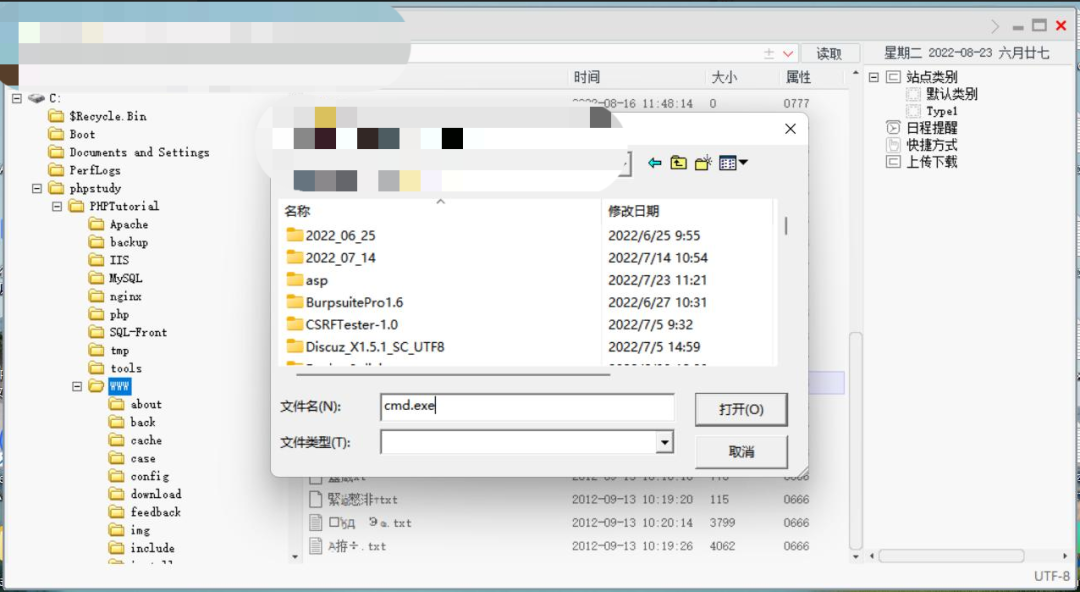This screenshot has height=592, width=1080.
Task: Click the 读取 button
Action: click(x=829, y=54)
